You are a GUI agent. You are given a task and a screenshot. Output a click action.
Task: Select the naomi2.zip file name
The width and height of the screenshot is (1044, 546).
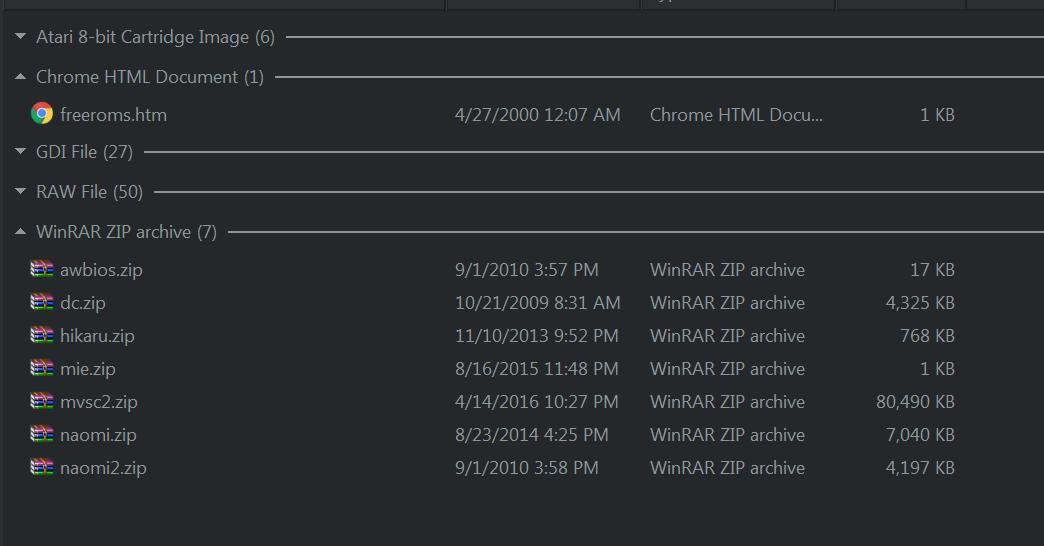(103, 468)
